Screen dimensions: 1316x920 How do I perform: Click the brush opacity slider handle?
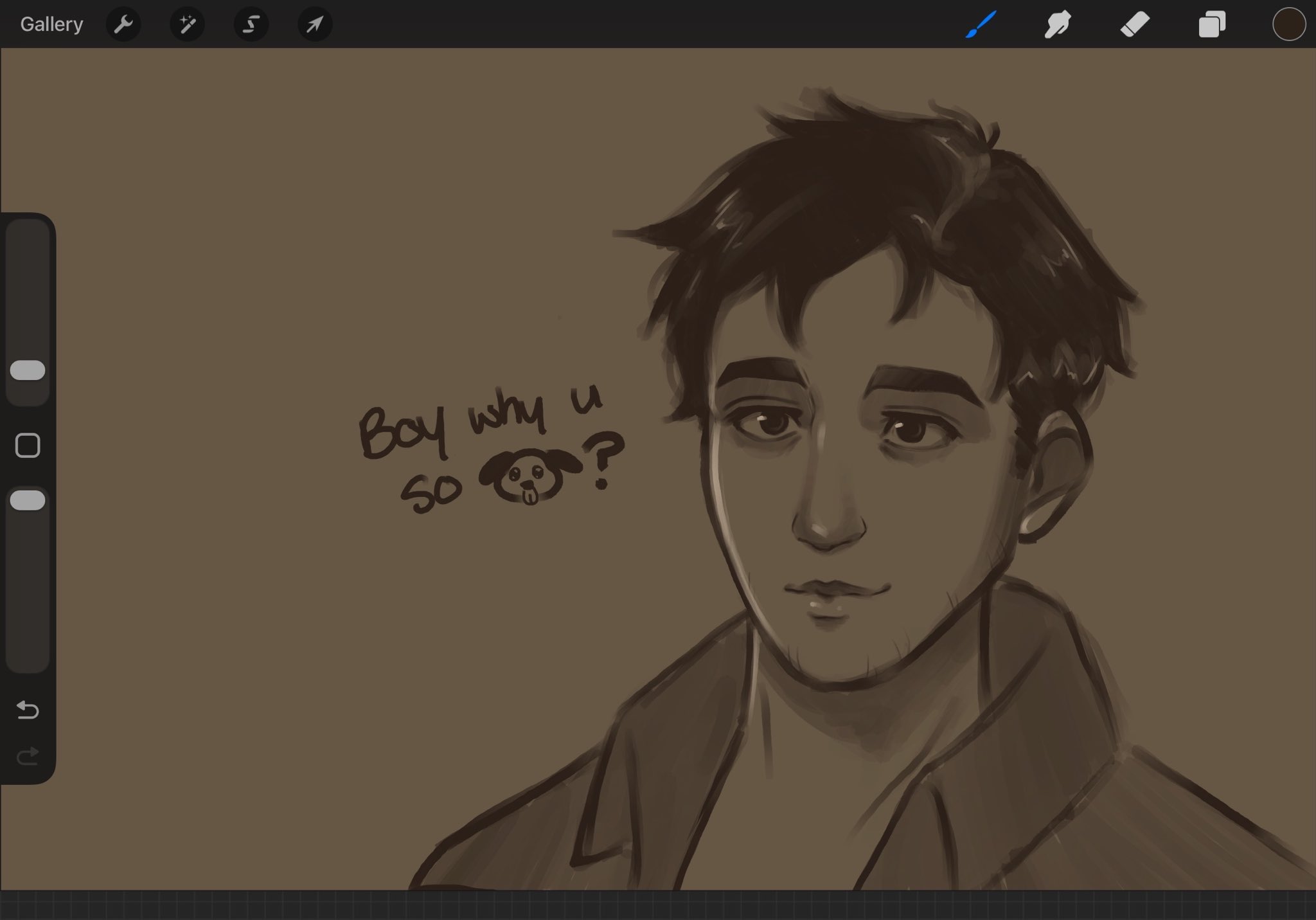(x=28, y=500)
